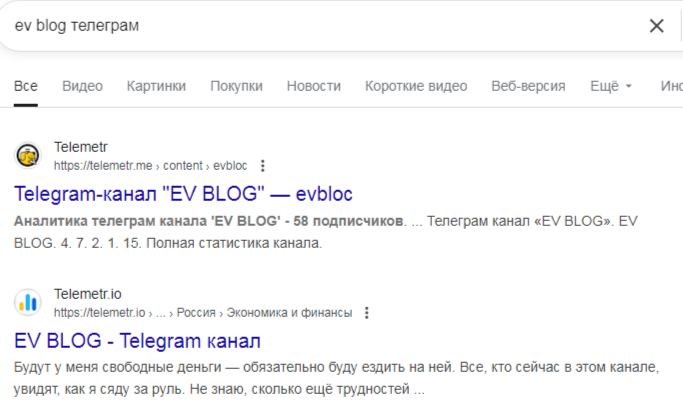Open the Новости tab
The height and width of the screenshot is (403, 683).
313,86
